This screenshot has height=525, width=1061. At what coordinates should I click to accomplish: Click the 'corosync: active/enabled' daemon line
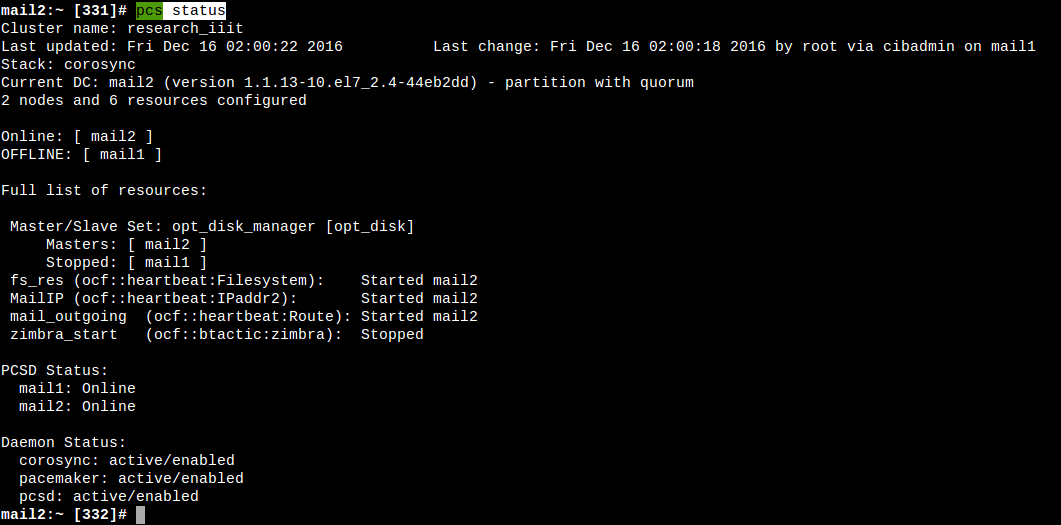127,460
